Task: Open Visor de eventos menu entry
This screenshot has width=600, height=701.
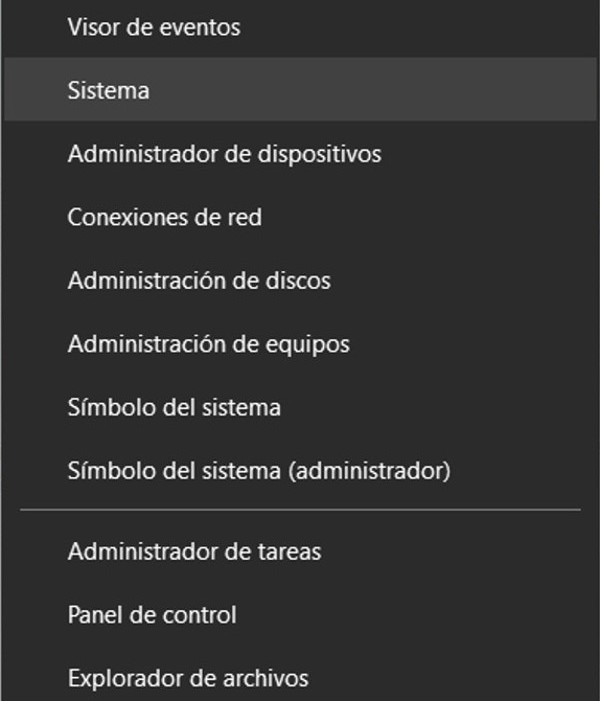Action: point(154,27)
